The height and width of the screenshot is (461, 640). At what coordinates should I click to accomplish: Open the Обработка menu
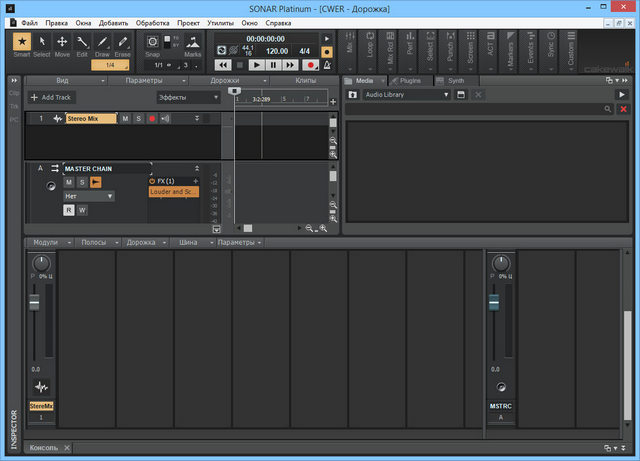(153, 22)
